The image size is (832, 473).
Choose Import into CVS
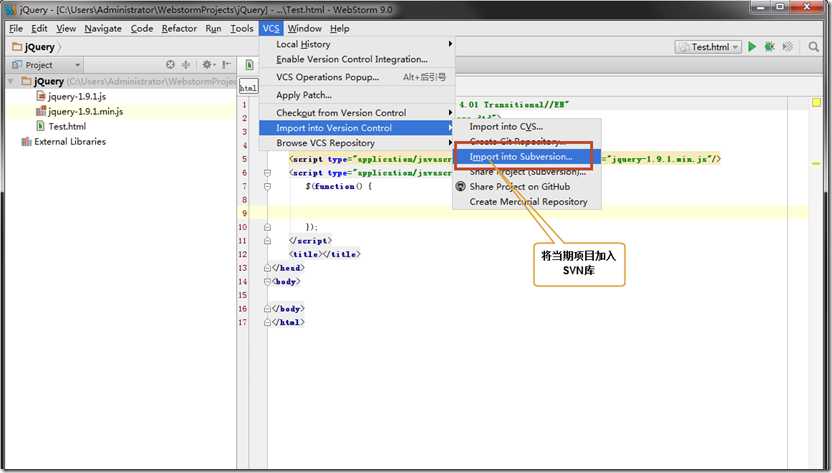(527, 126)
